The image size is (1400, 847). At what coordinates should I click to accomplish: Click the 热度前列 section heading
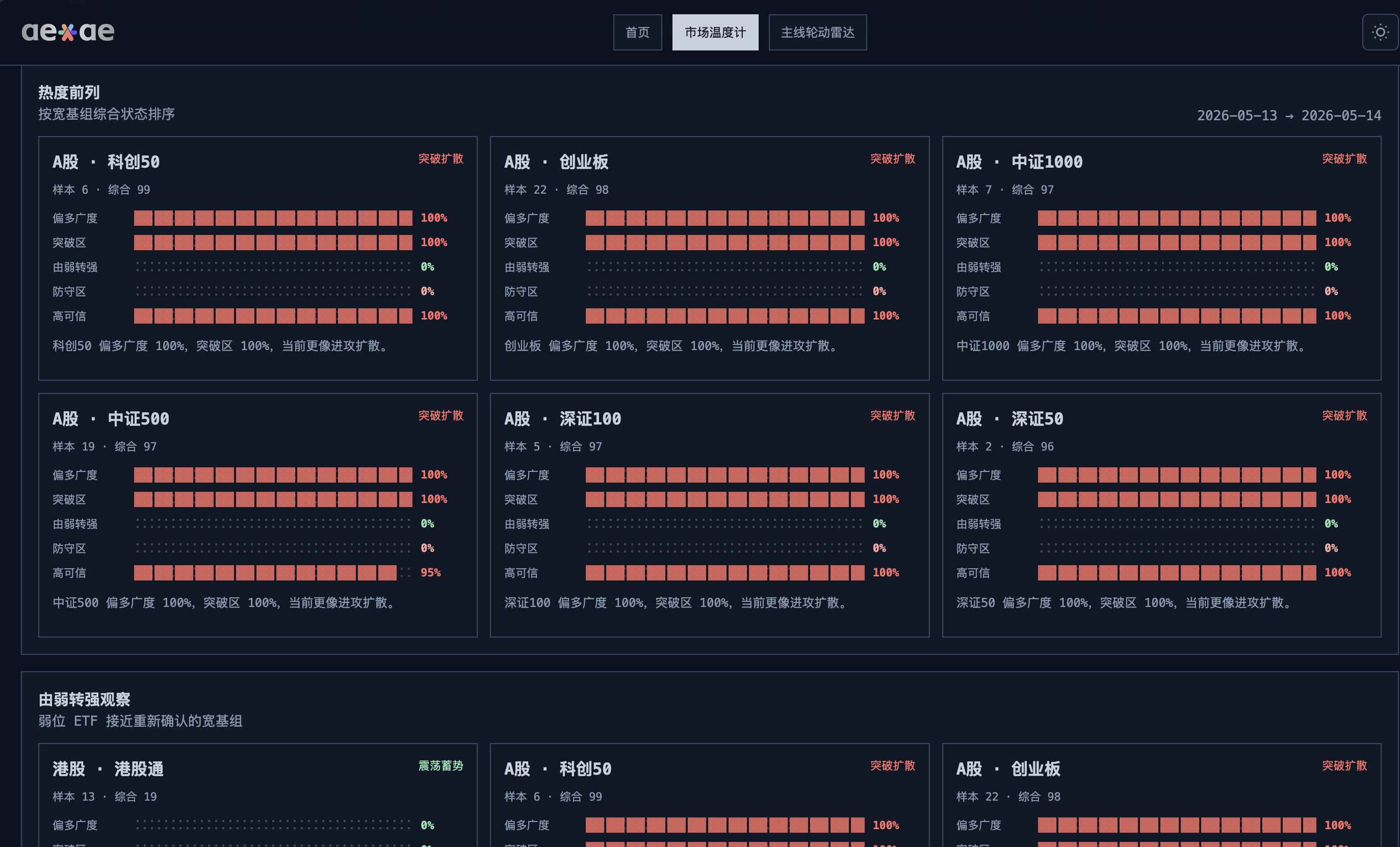69,92
